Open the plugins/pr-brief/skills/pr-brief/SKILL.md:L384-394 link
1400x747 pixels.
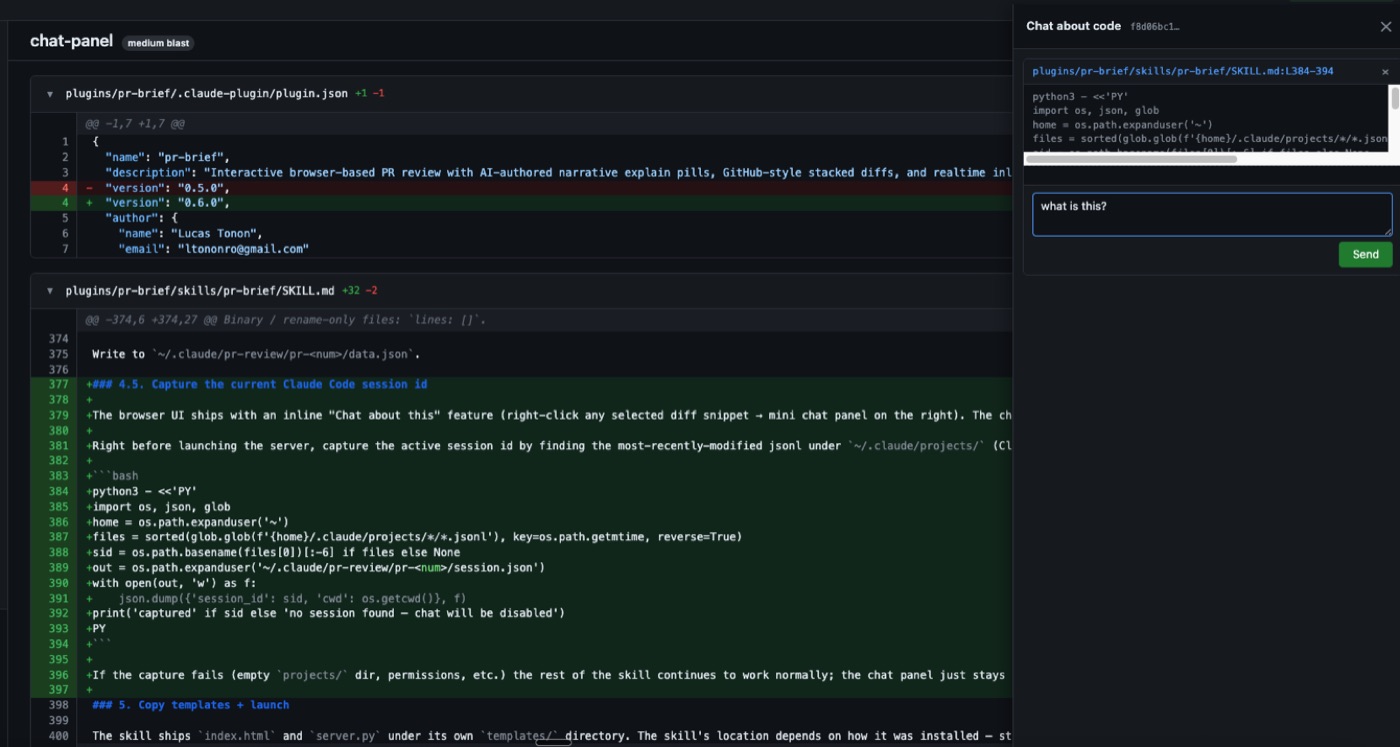(1182, 72)
